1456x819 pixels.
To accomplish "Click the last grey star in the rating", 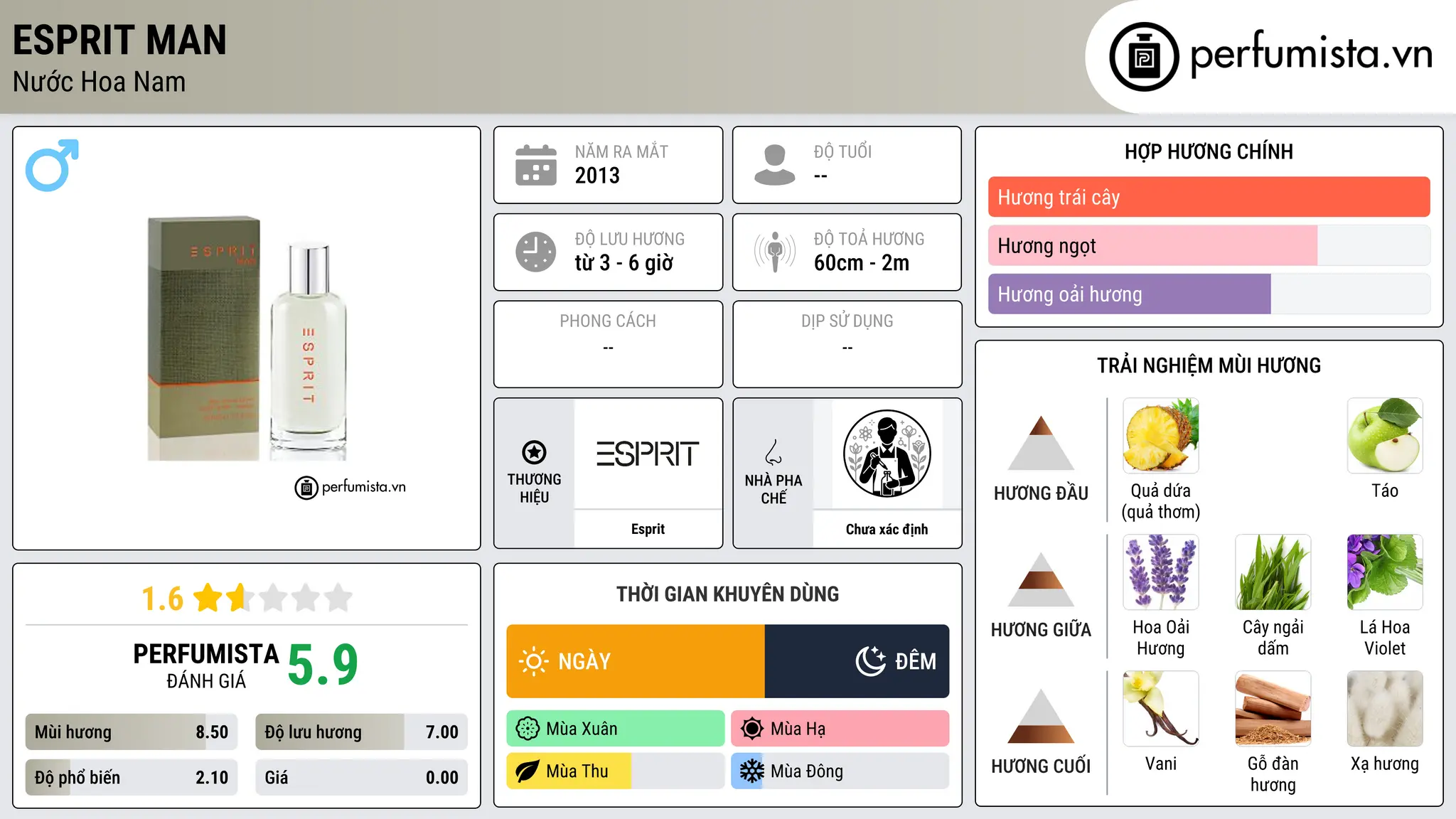I will (x=338, y=597).
